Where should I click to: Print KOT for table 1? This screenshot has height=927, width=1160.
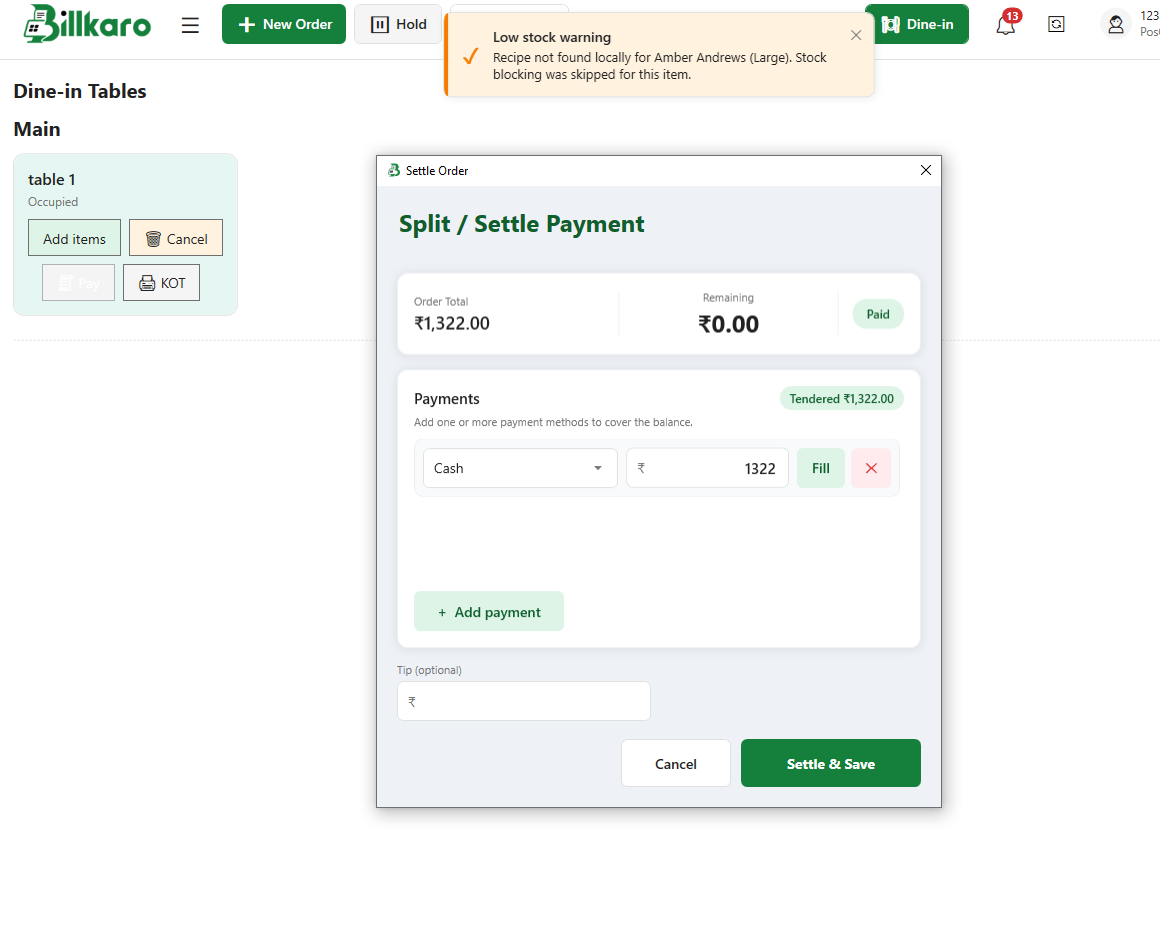(161, 283)
